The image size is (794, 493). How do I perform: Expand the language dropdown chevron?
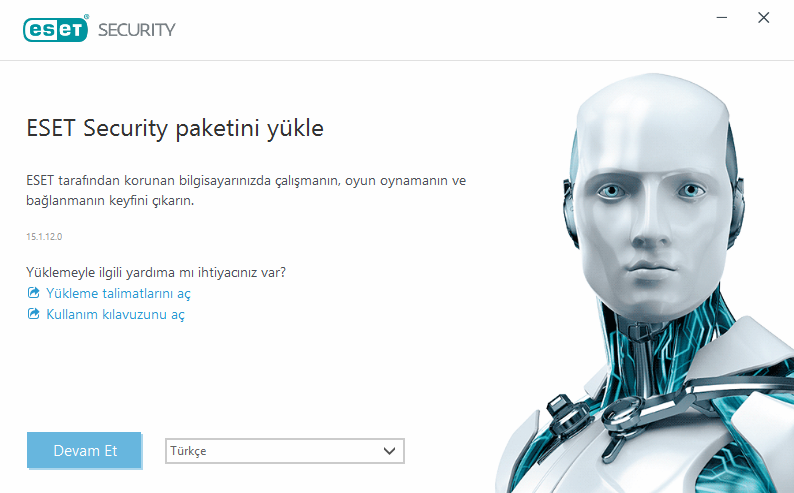point(389,451)
